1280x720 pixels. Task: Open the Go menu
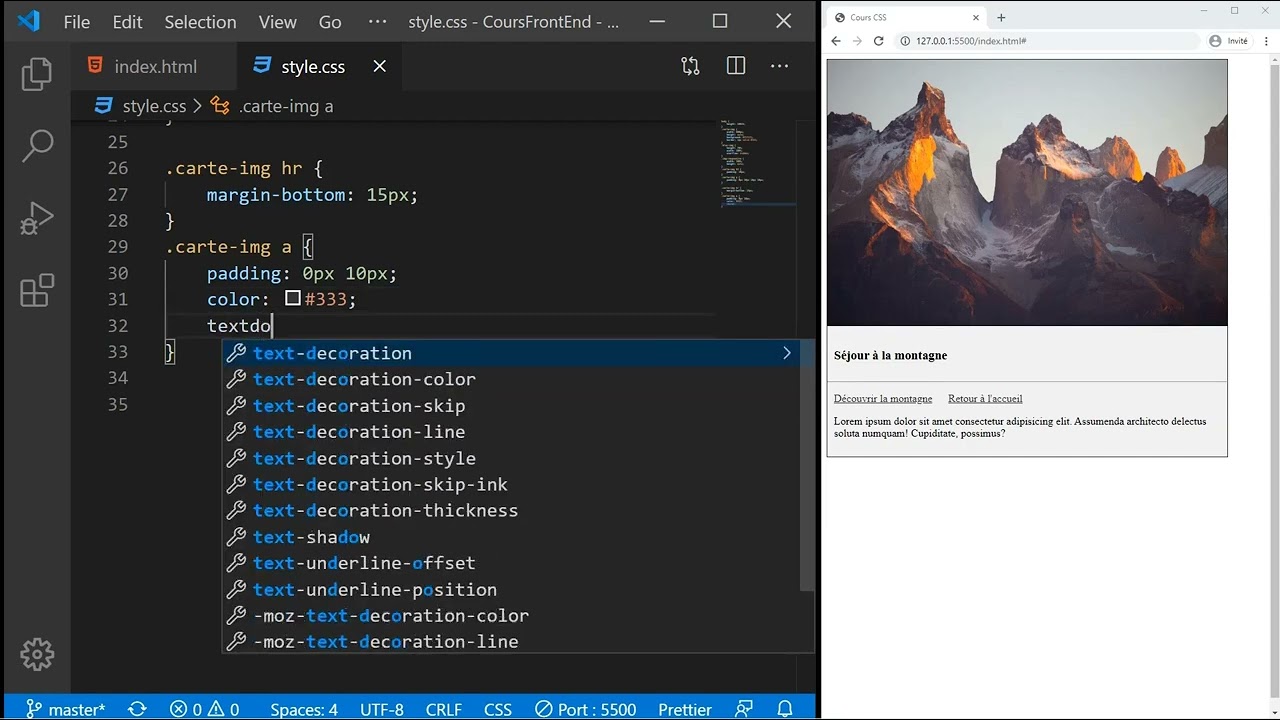[x=330, y=22]
